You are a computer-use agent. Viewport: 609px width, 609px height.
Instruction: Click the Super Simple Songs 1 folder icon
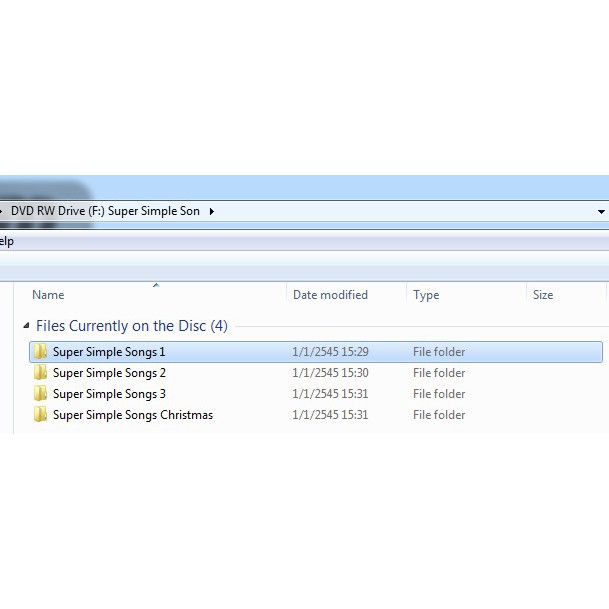[x=40, y=352]
